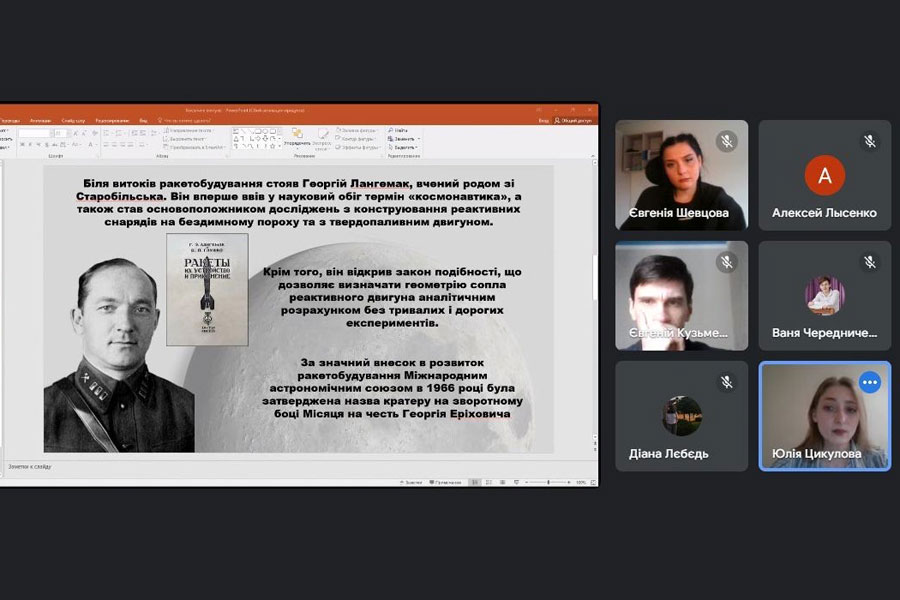This screenshot has height=600, width=900.
Task: Open Заливка фигуры shape fill dropdown
Action: click(358, 130)
